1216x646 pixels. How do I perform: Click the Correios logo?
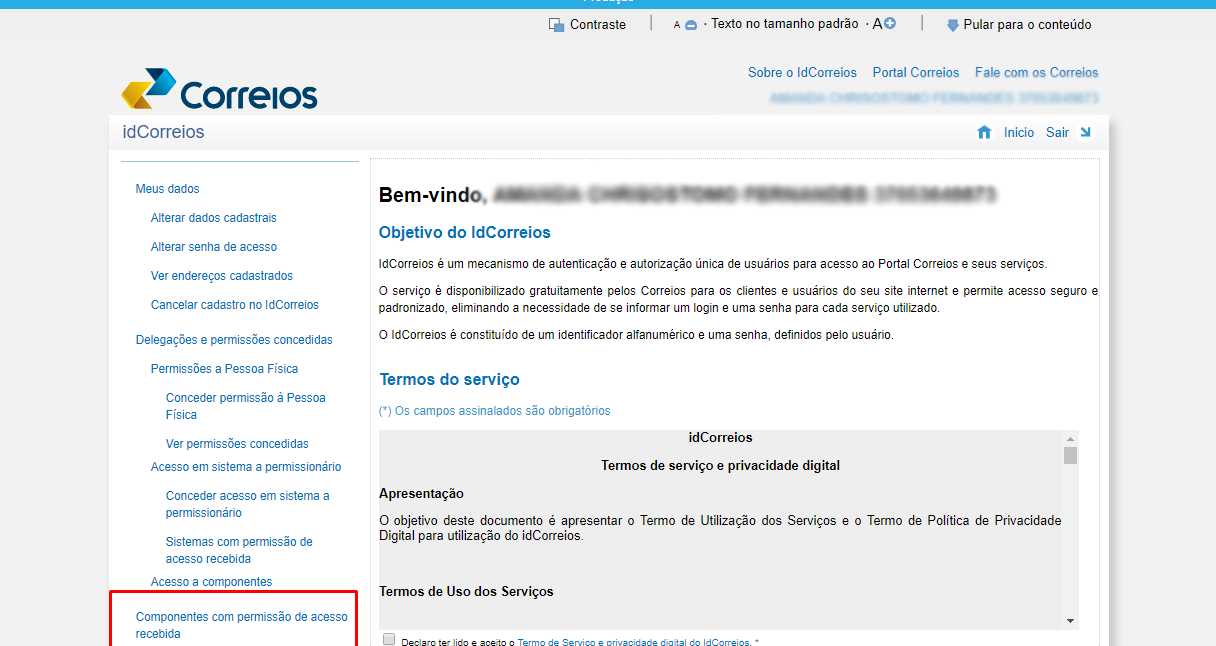coord(219,89)
